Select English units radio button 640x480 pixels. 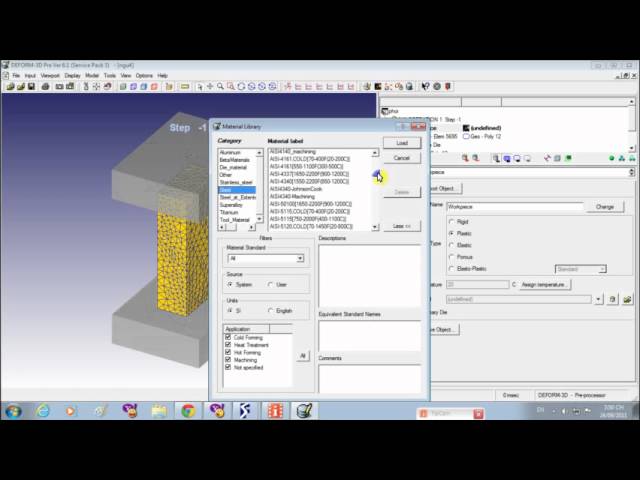tap(270, 311)
